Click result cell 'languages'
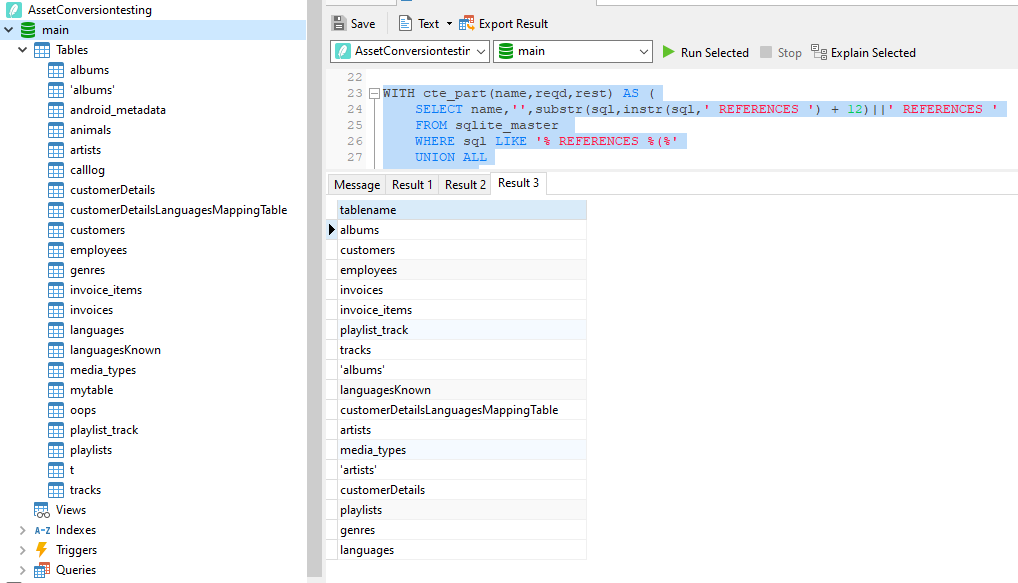1018x583 pixels. coord(462,550)
